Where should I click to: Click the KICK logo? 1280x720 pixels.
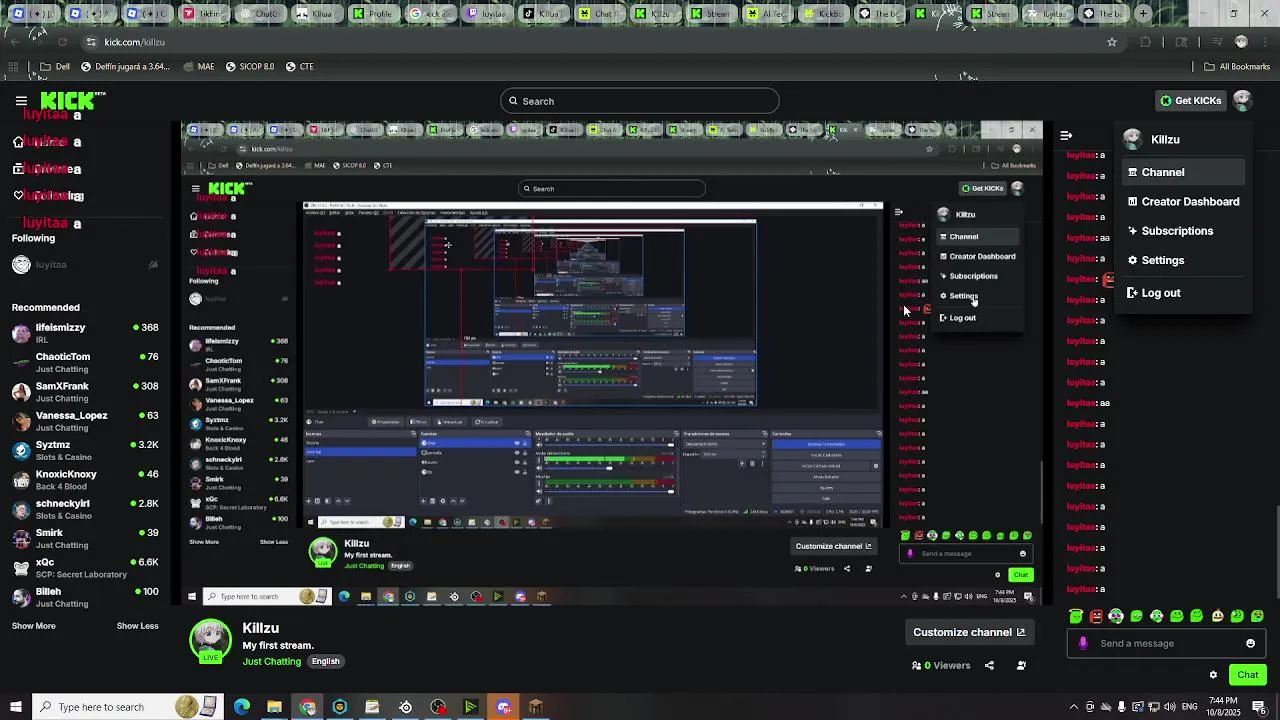pos(70,100)
